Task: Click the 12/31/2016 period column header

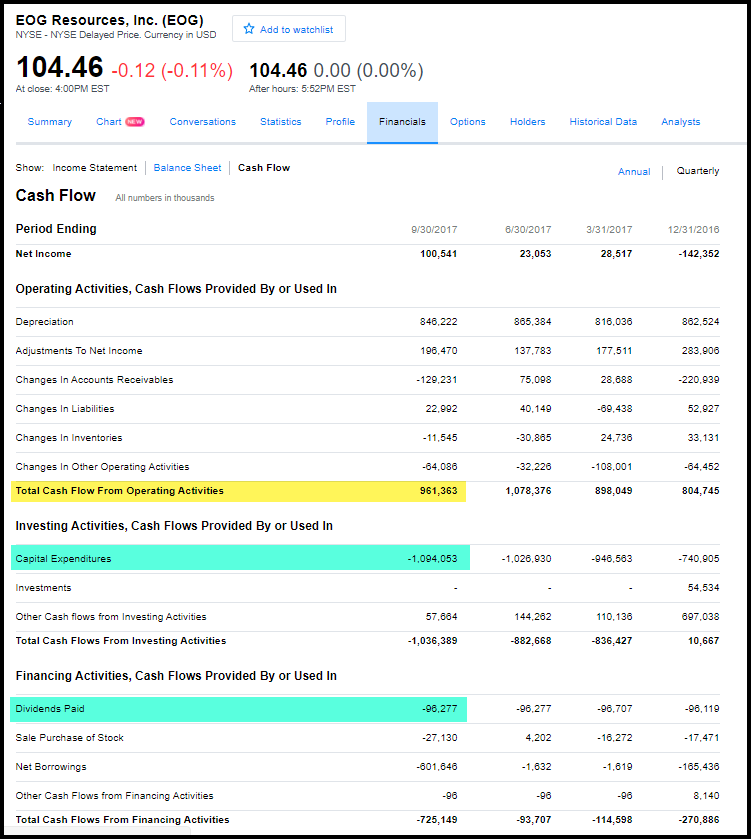Action: 693,230
